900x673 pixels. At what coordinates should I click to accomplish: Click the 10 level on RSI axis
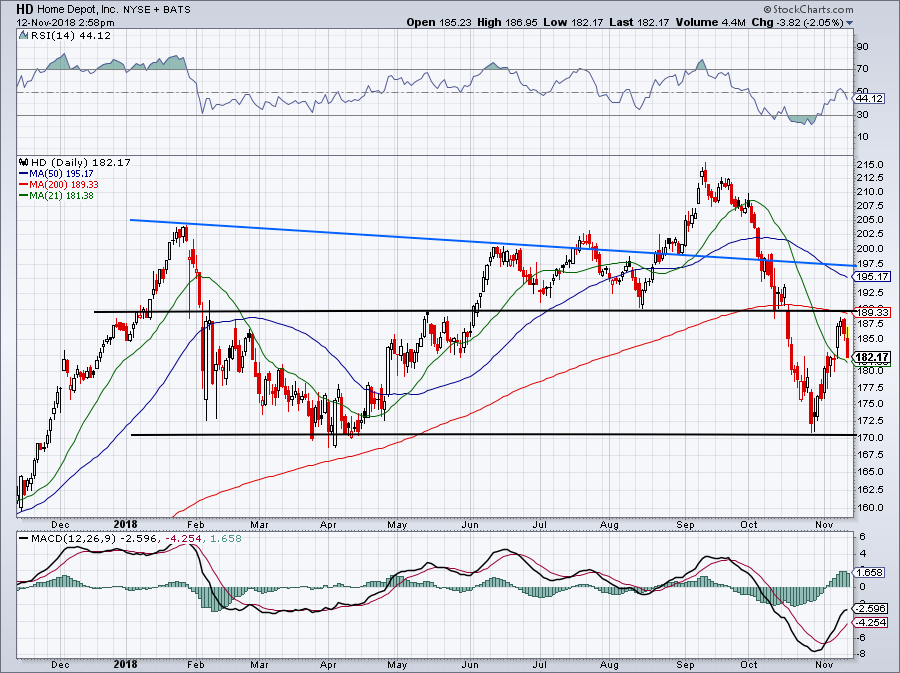click(862, 137)
